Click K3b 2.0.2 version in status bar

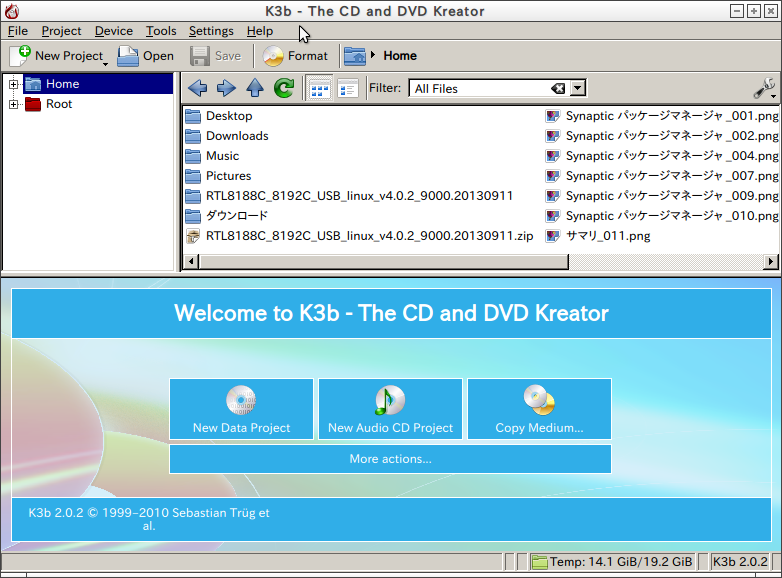(740, 562)
